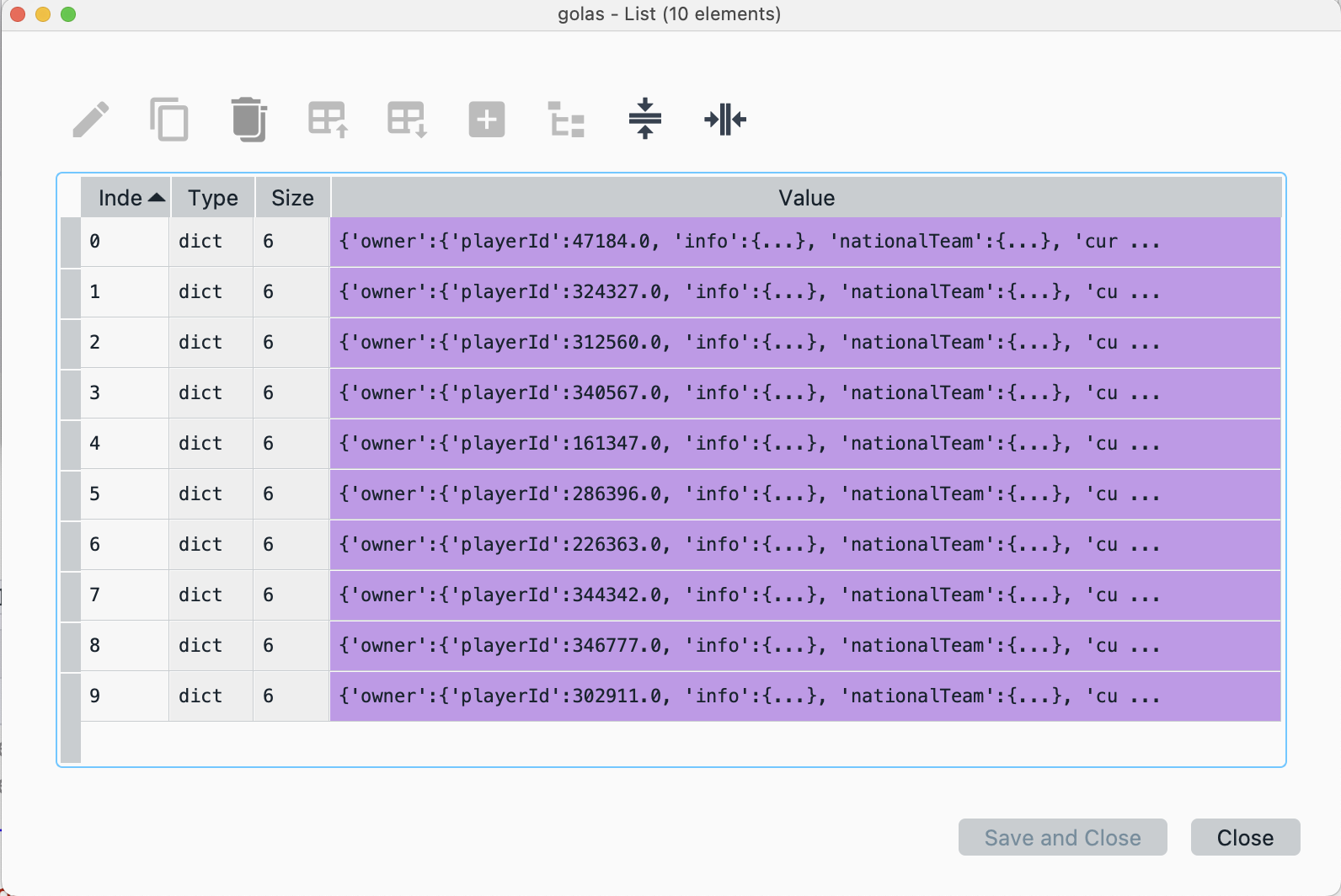Click the Type column header
The image size is (1341, 896).
coord(212,198)
